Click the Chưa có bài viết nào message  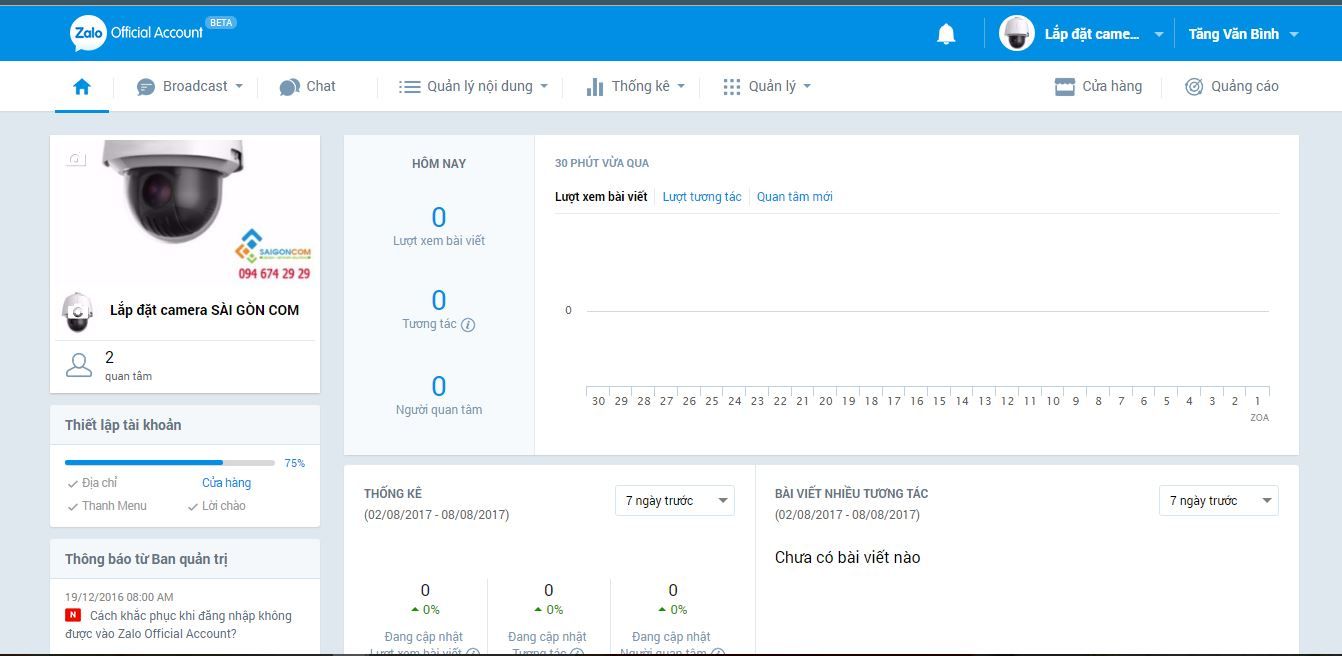(847, 557)
